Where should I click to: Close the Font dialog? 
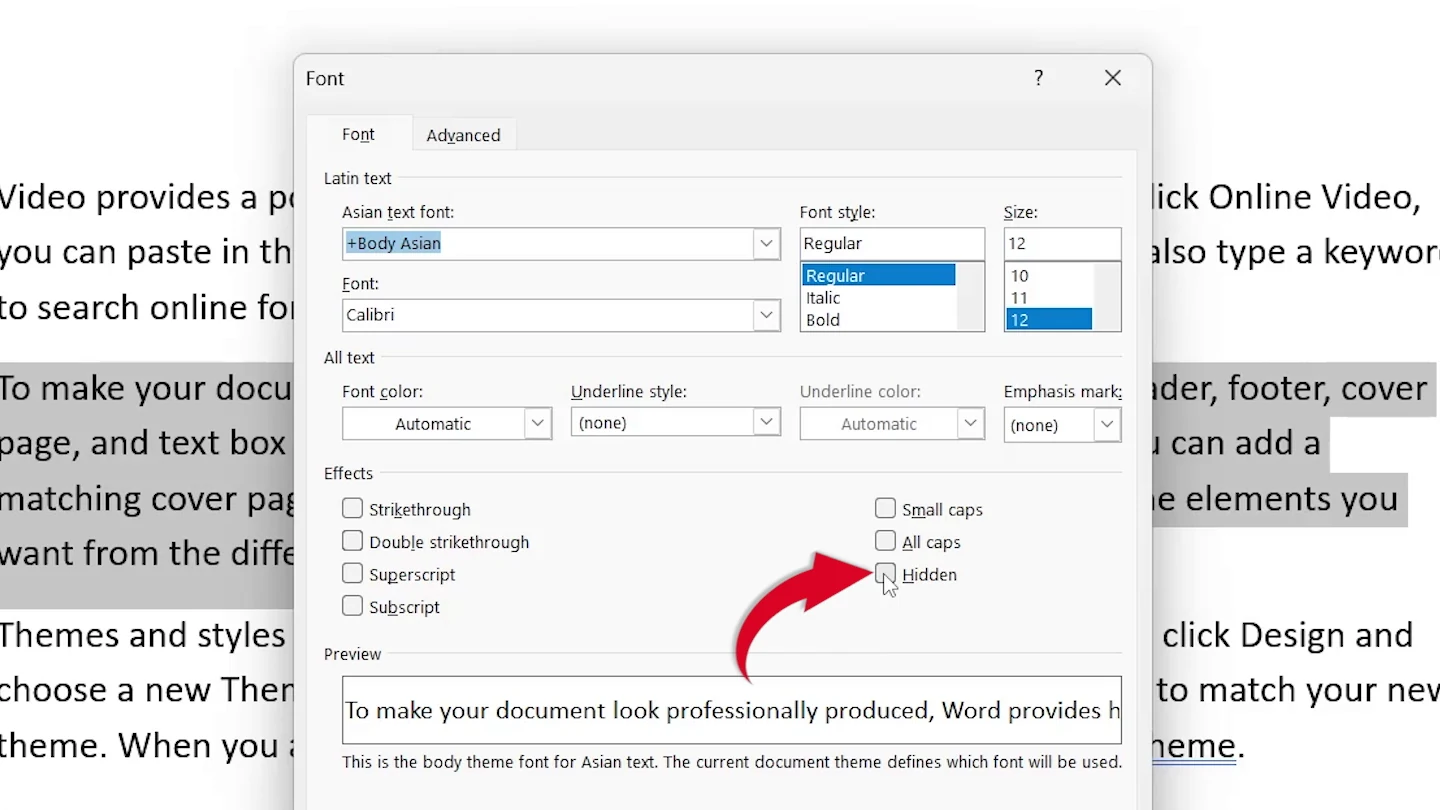(1113, 78)
